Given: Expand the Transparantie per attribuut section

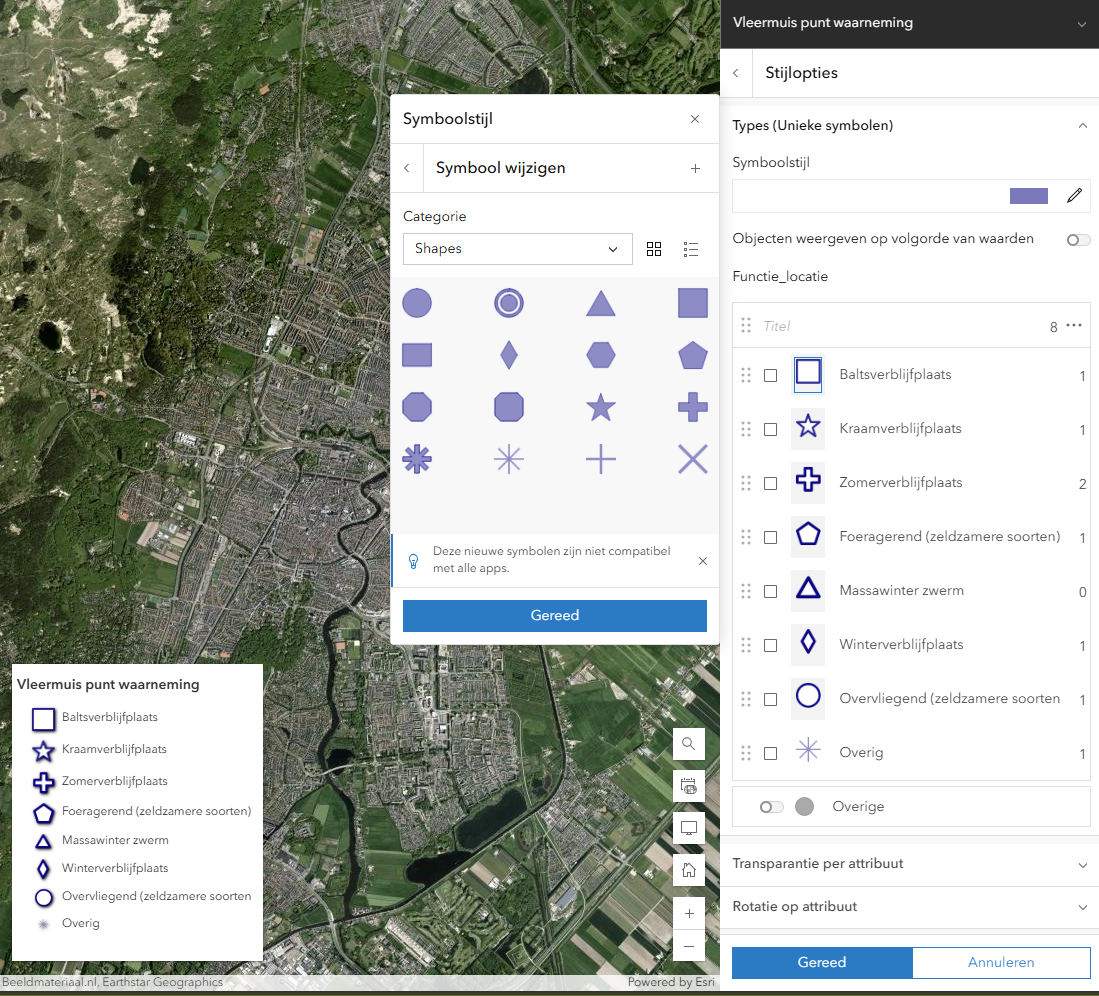Looking at the screenshot, I should (910, 863).
